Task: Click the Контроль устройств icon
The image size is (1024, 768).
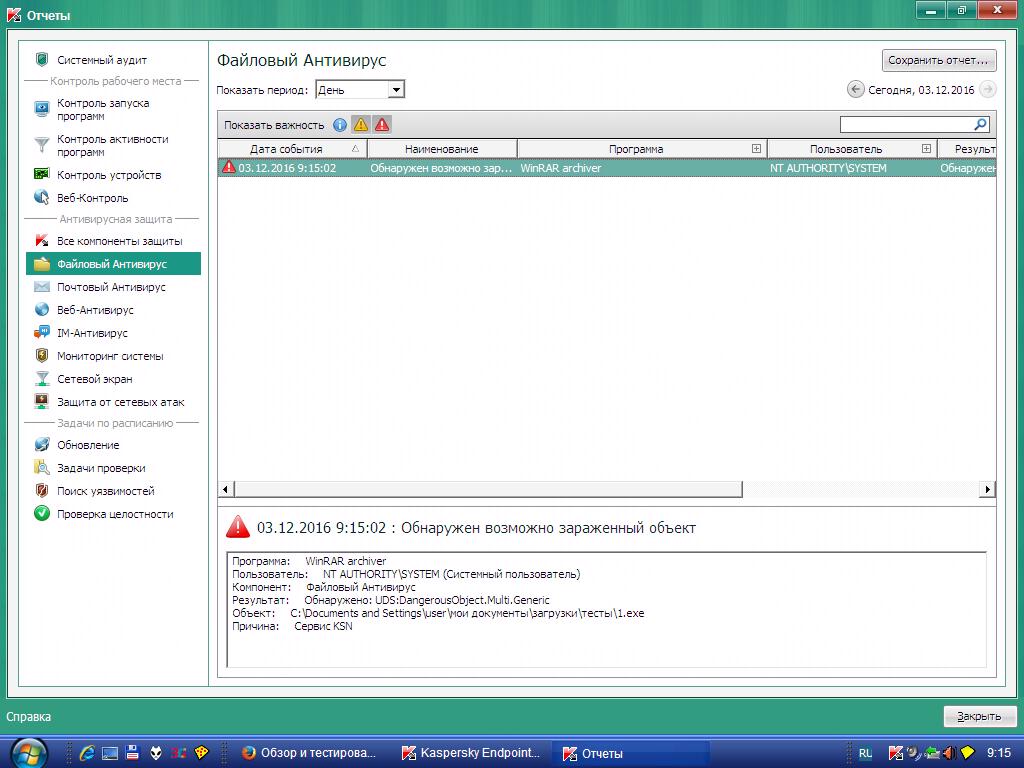Action: pos(42,174)
